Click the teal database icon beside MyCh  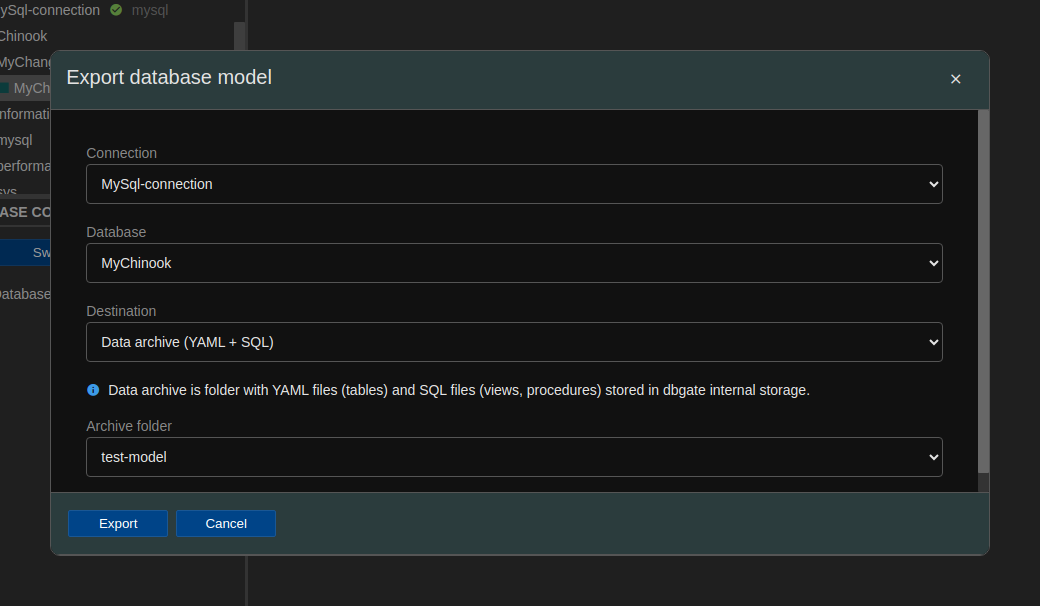pos(5,88)
